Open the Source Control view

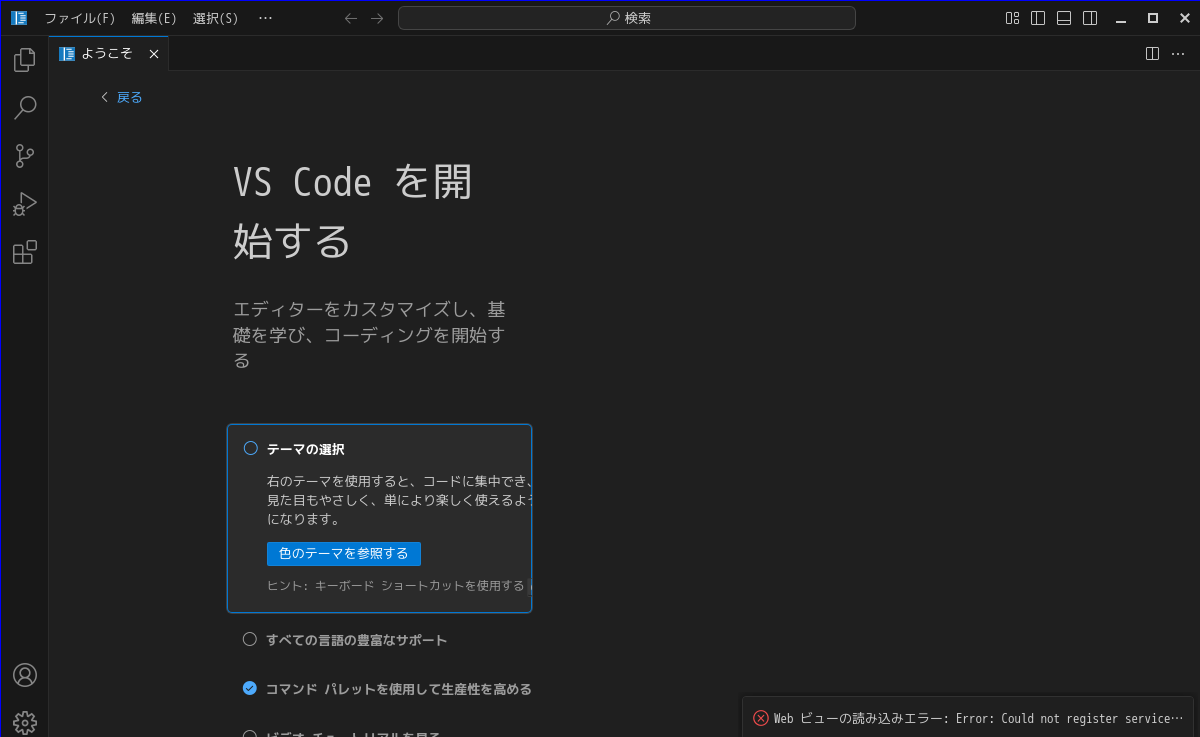24,156
